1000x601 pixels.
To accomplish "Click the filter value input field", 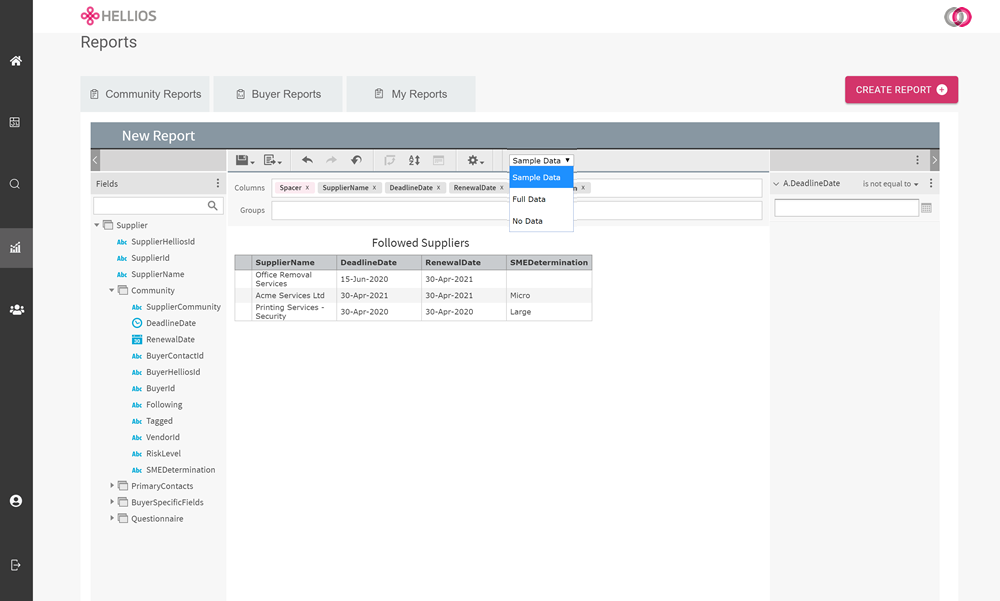I will coord(846,208).
